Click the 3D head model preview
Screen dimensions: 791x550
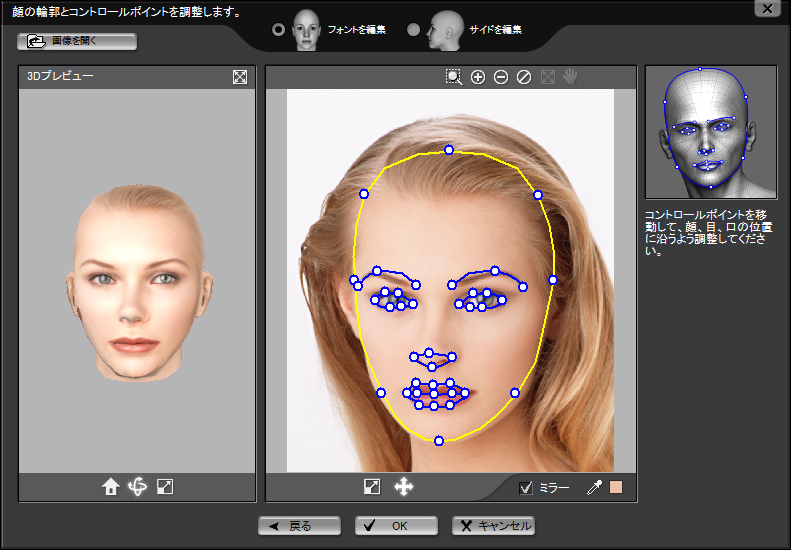[139, 283]
